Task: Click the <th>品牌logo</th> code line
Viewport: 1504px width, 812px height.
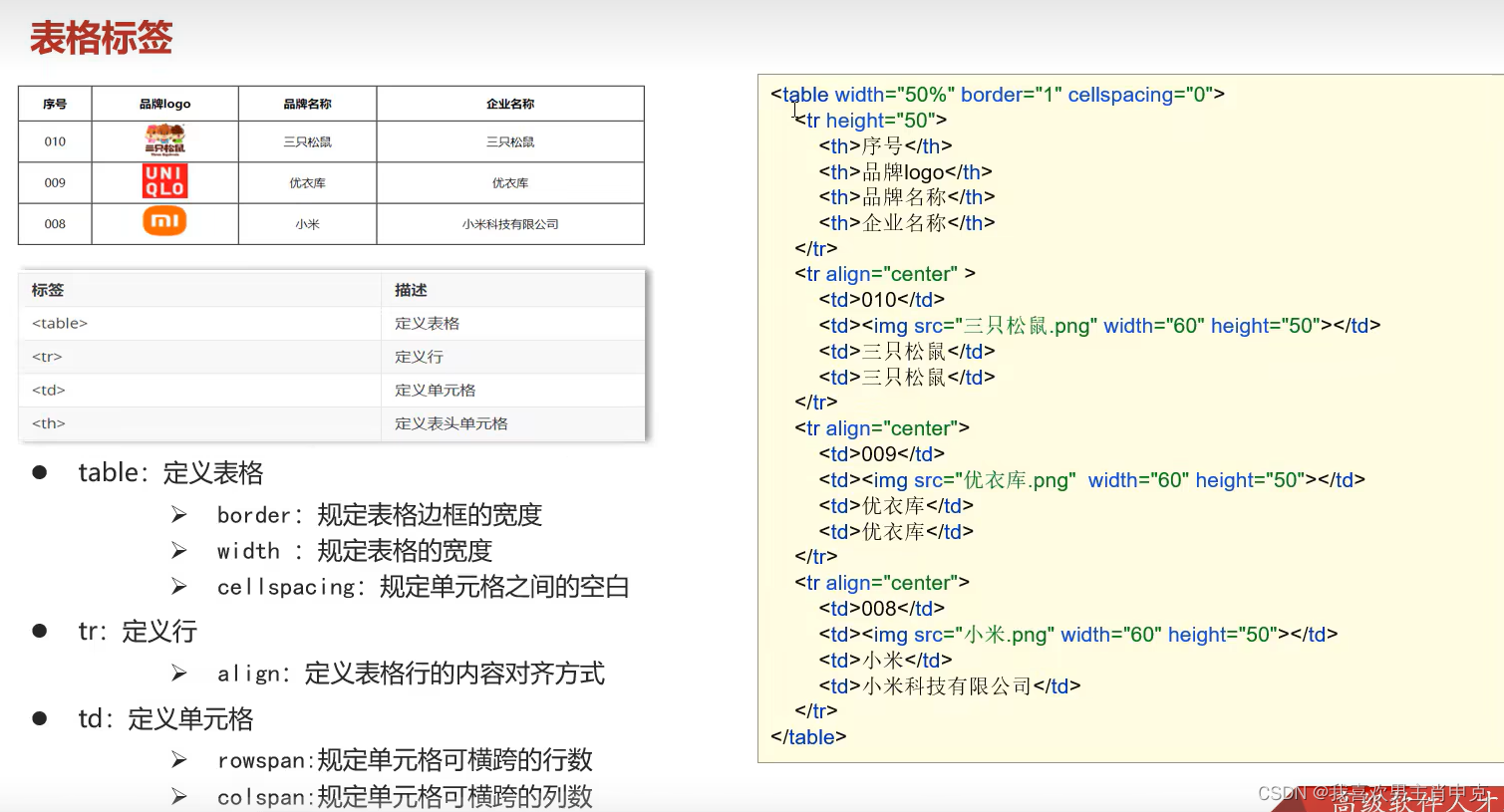Action: pyautogui.click(x=905, y=172)
